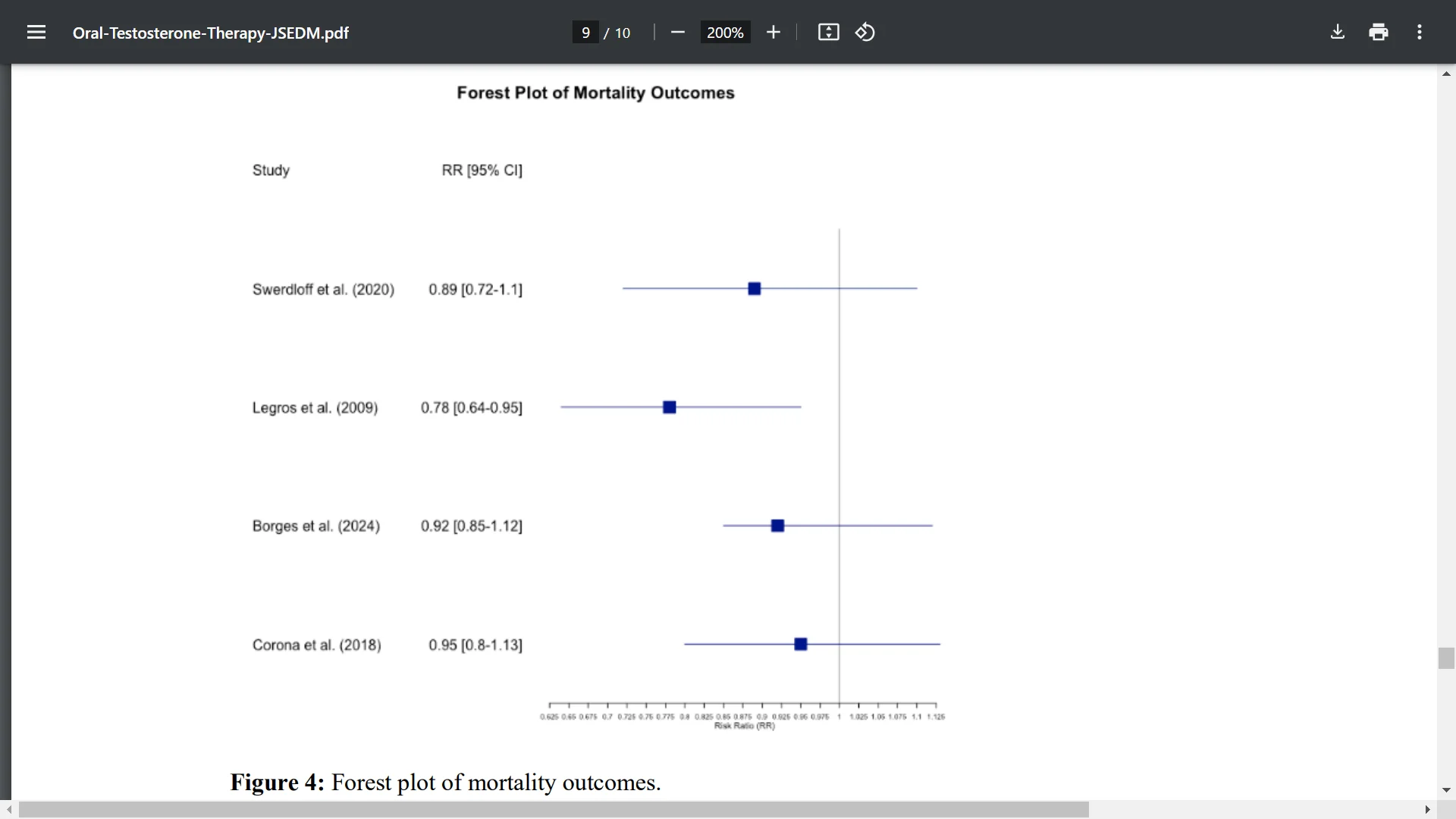
Task: Click the Swerdloff point estimate square marker
Action: point(754,288)
